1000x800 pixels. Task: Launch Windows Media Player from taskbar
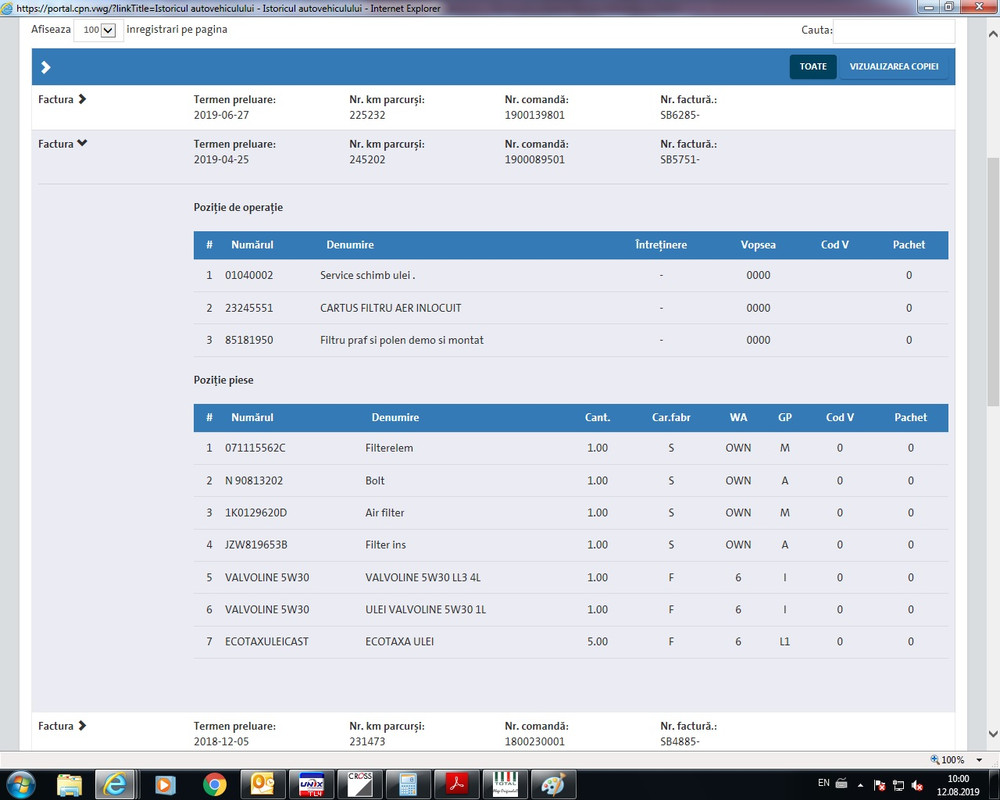(165, 784)
